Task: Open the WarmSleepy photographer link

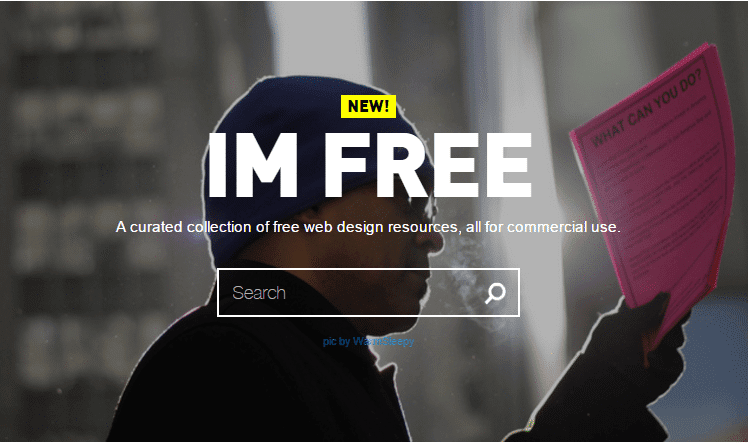Action: click(383, 341)
